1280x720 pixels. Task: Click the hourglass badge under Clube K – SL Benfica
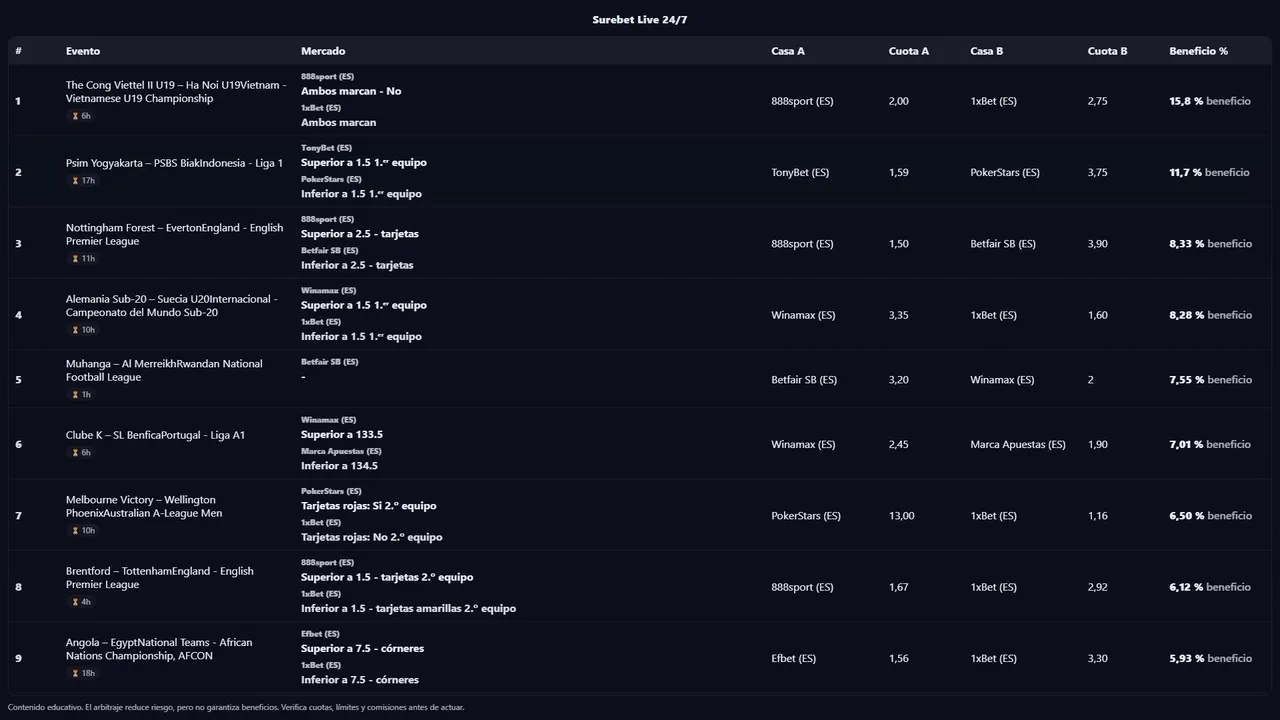[81, 453]
